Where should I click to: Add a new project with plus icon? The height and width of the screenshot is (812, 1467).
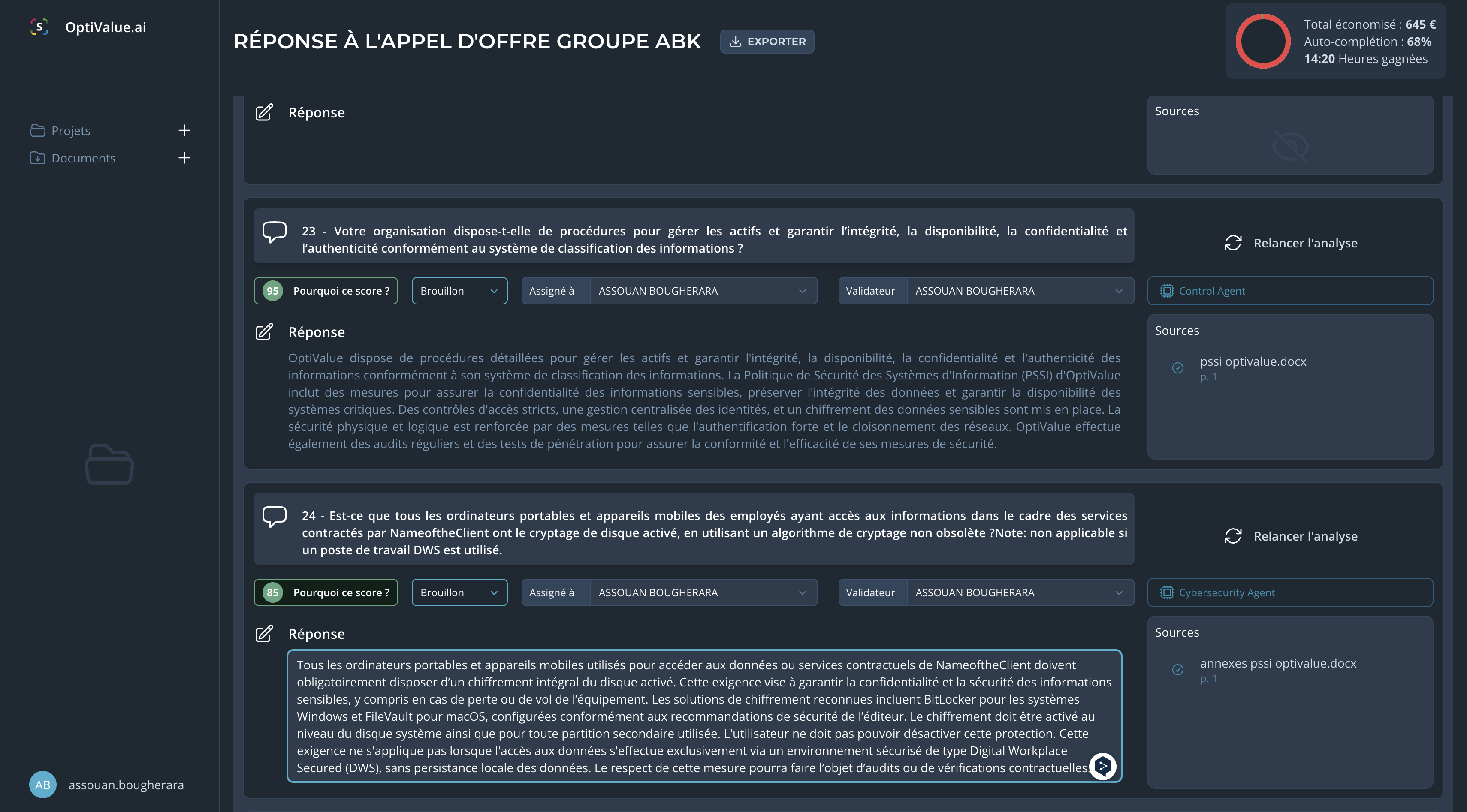tap(184, 130)
